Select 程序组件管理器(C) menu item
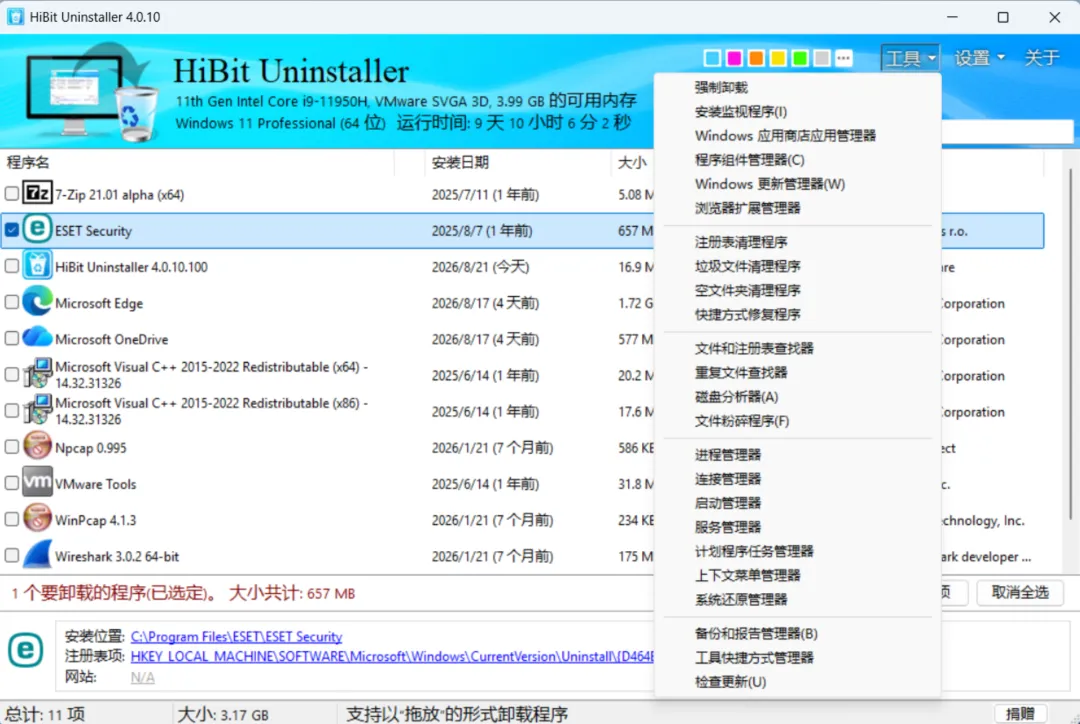The image size is (1080, 724). (749, 160)
